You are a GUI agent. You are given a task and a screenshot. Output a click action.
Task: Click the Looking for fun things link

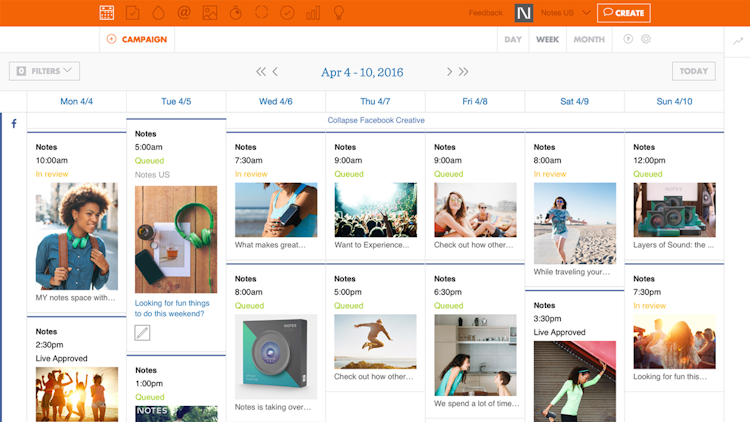point(172,308)
